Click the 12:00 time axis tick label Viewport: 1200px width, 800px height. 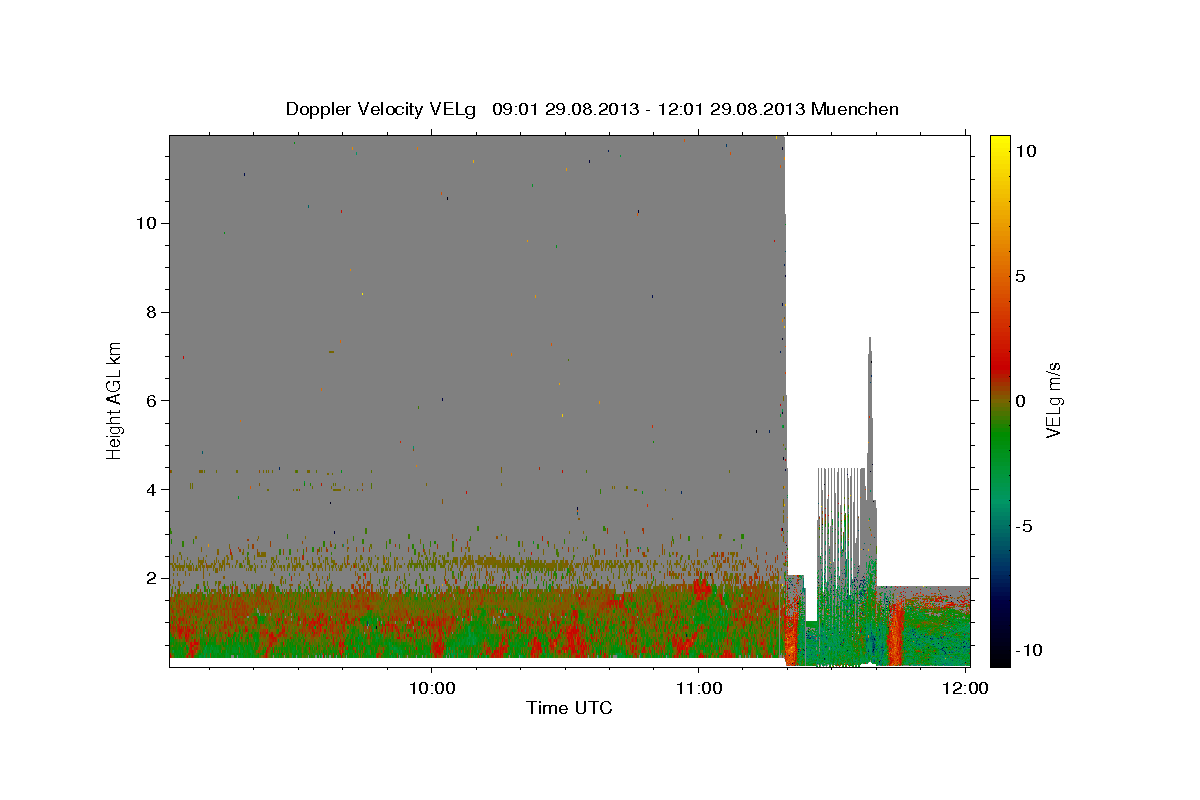966,688
